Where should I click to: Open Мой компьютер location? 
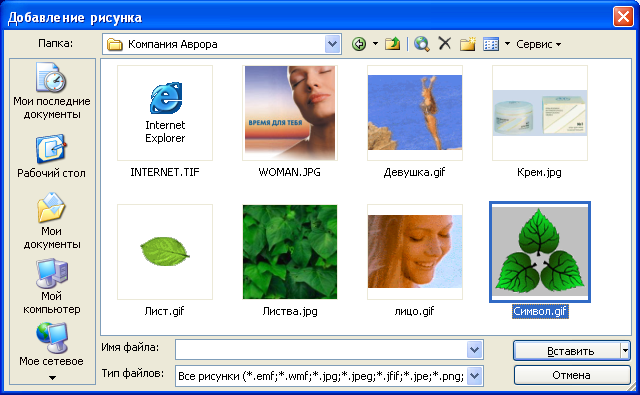(51, 286)
